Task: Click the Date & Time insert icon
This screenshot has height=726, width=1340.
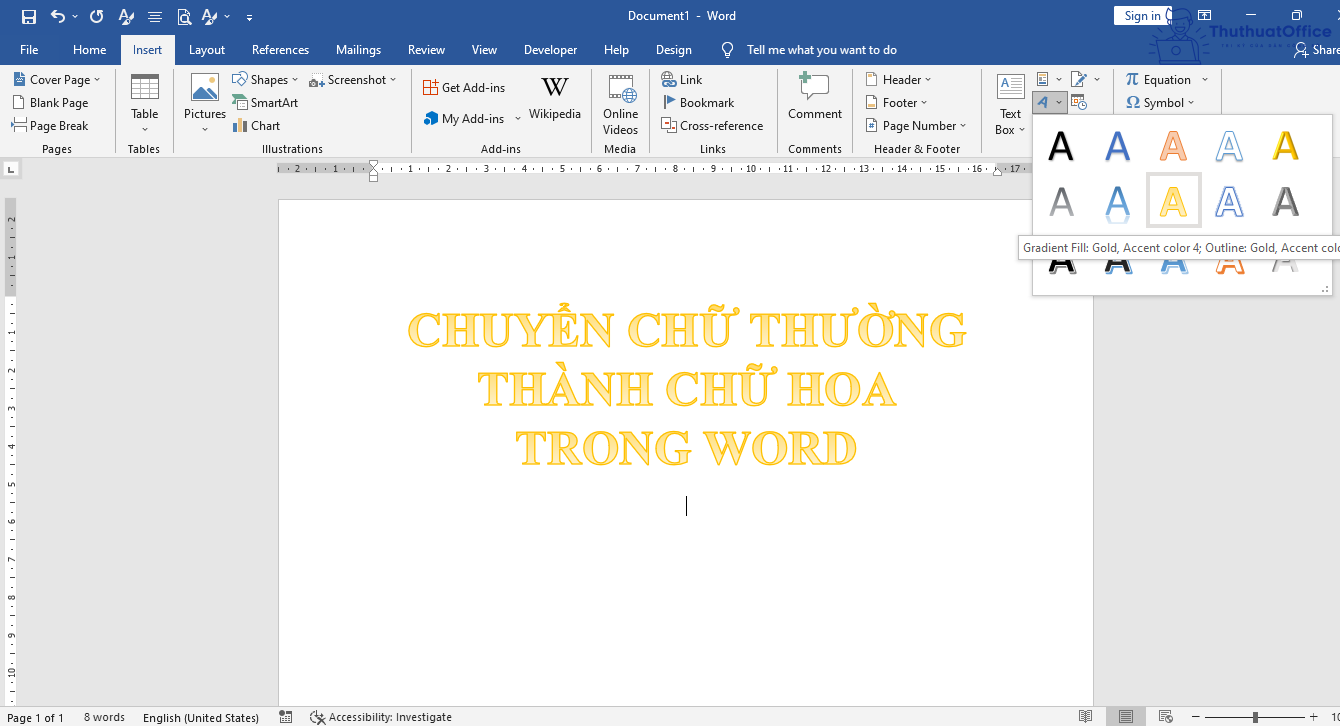Action: (x=1078, y=101)
